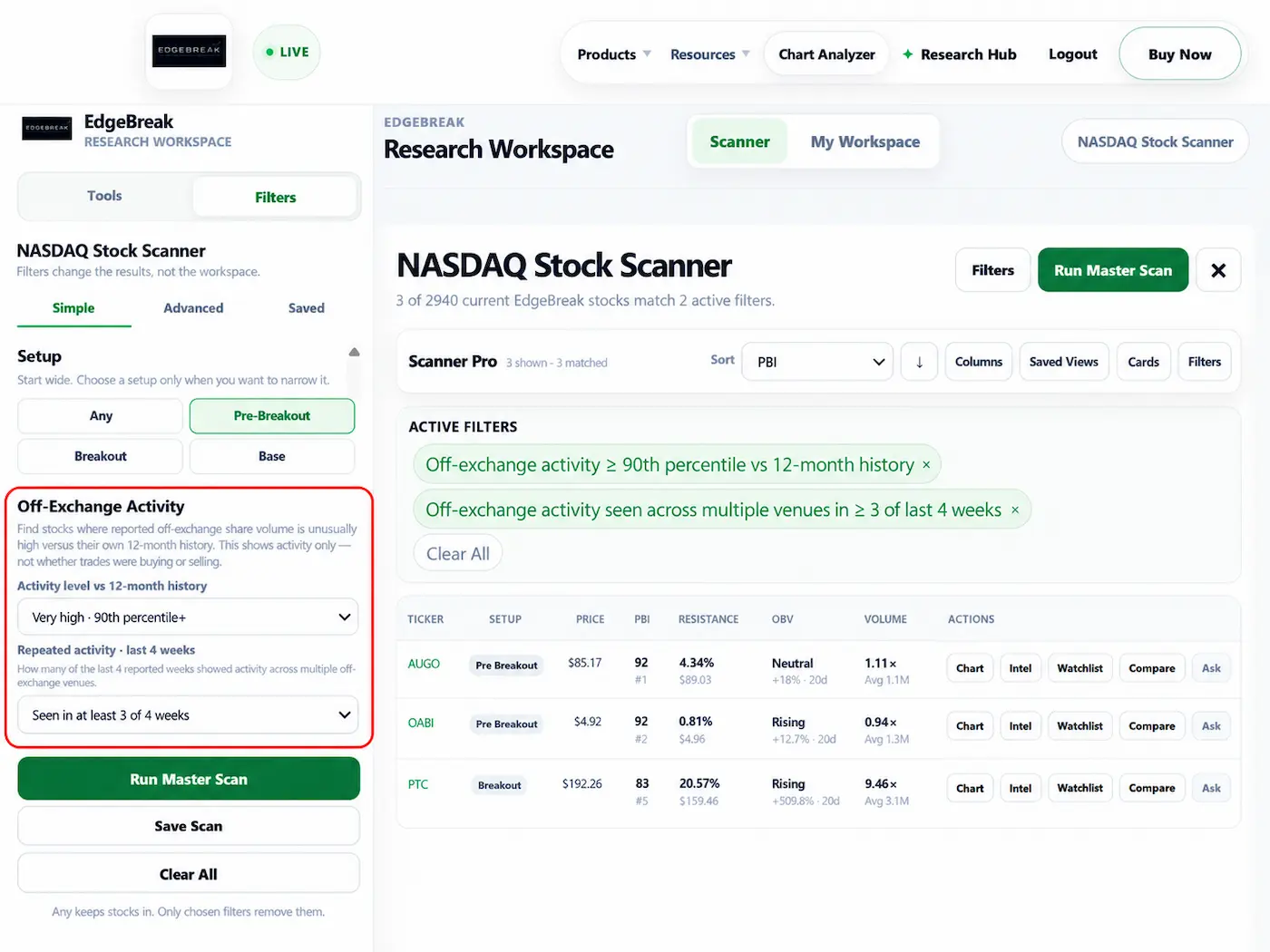This screenshot has height=952, width=1270.
Task: Select the Any setup option
Action: 101,416
